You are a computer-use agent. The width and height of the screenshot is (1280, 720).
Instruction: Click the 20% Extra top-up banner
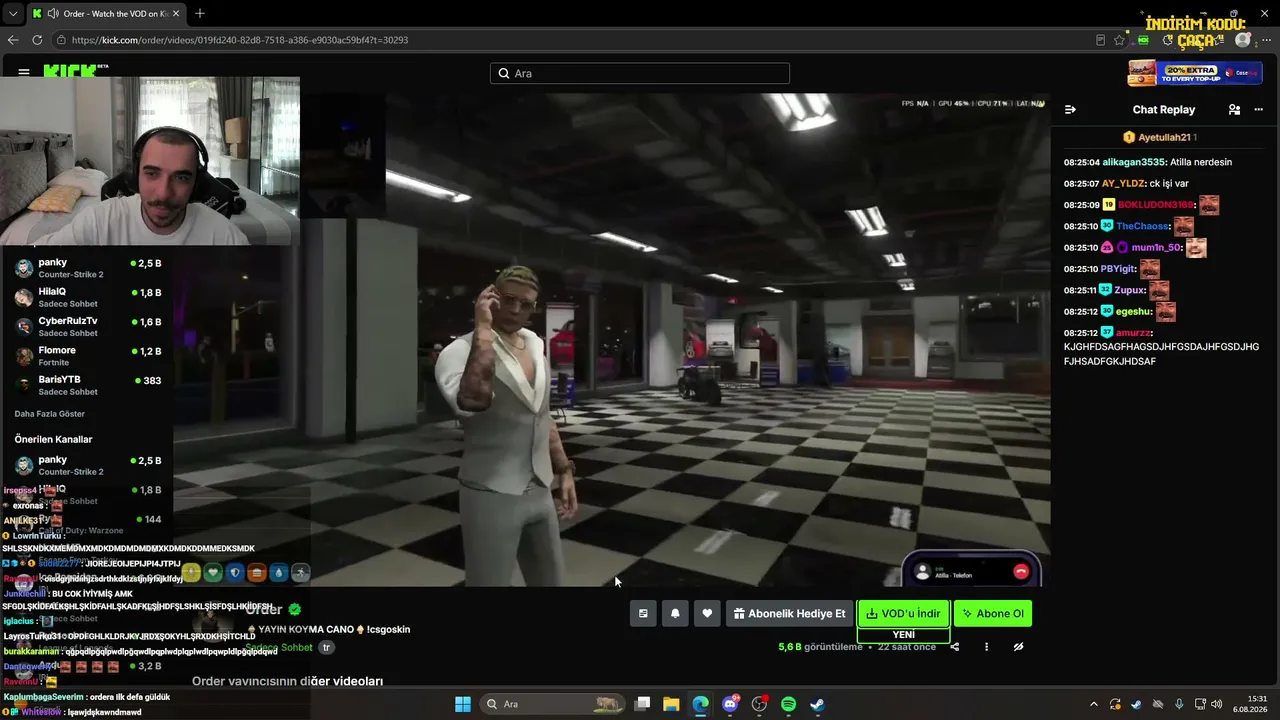click(x=1196, y=73)
